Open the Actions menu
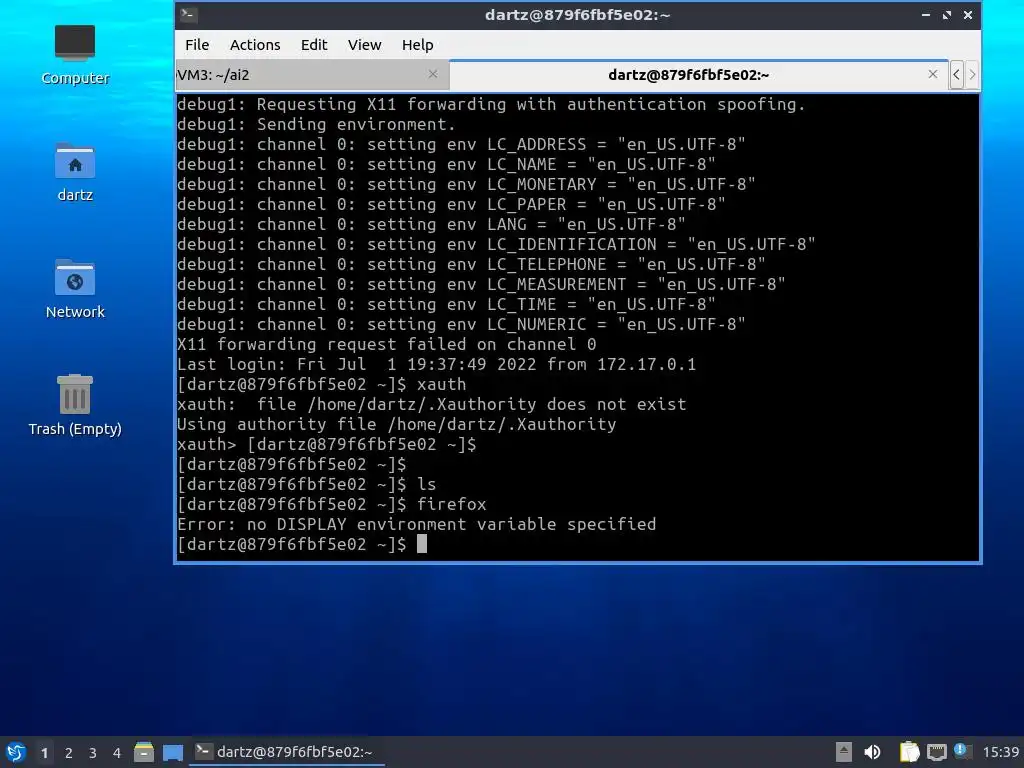This screenshot has width=1024, height=768. [x=255, y=44]
